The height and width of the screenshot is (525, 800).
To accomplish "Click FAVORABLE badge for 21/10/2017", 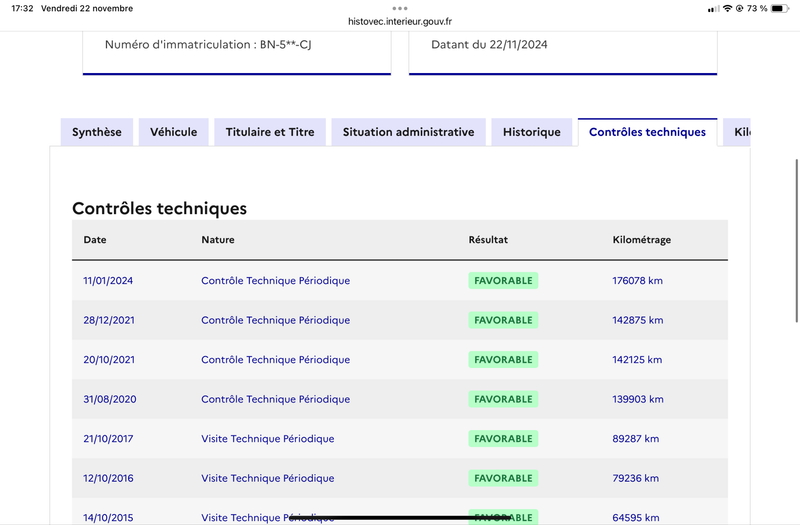I will tap(503, 439).
